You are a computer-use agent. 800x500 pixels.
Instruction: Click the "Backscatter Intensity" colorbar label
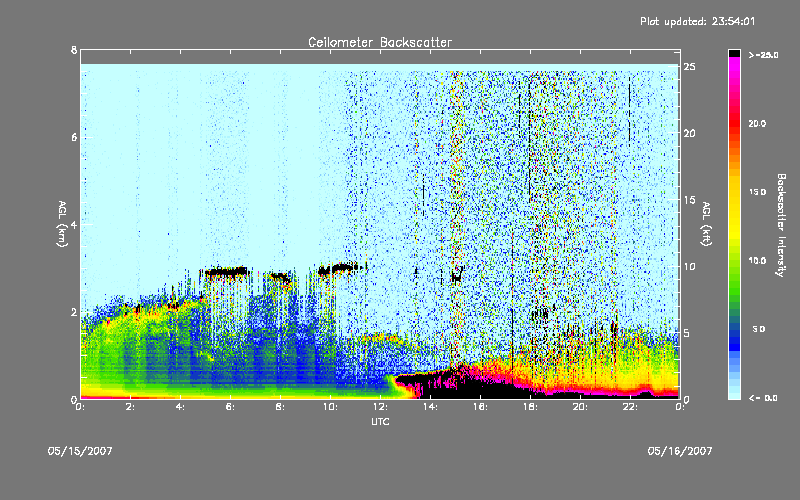[781, 225]
